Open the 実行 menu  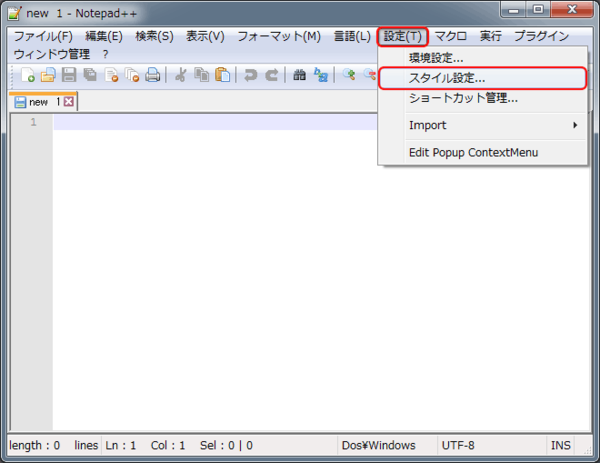491,36
